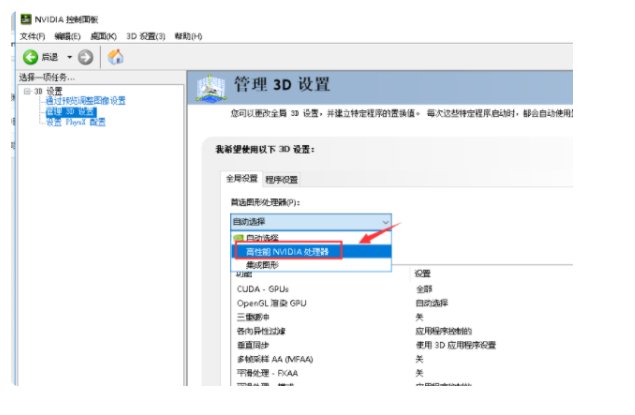Choose 自动选择 option in dropdown list
This screenshot has height=415, width=635.
click(x=311, y=238)
